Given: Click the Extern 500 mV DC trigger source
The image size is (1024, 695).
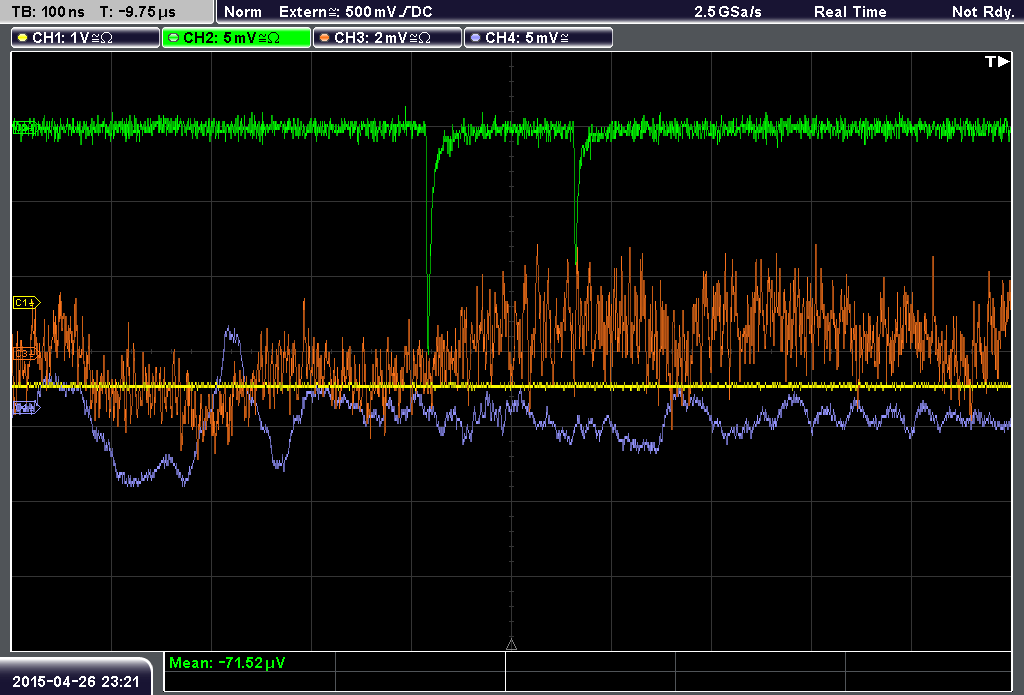Looking at the screenshot, I should click(355, 12).
